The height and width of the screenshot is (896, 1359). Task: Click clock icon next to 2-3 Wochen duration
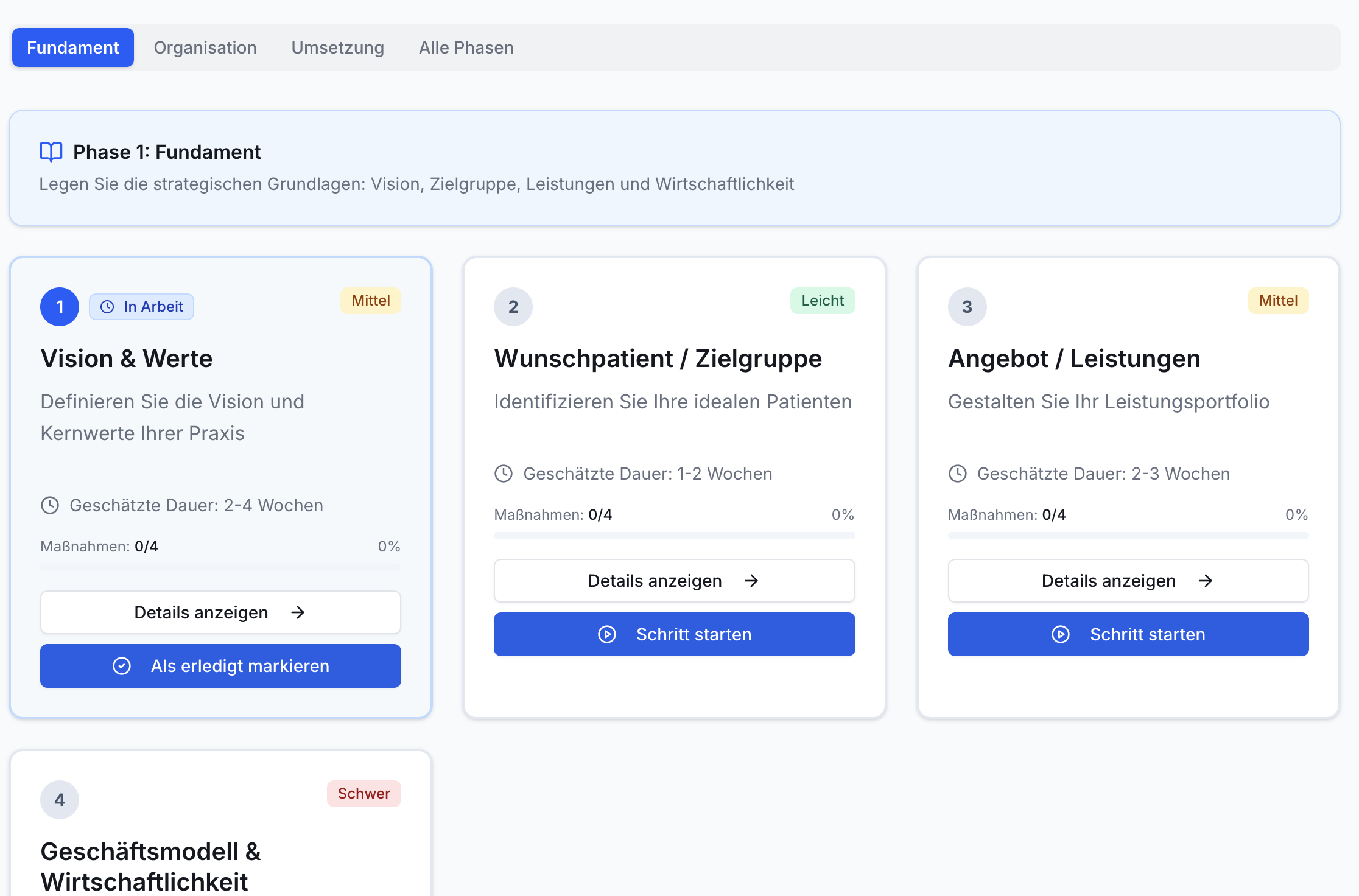pyautogui.click(x=958, y=474)
